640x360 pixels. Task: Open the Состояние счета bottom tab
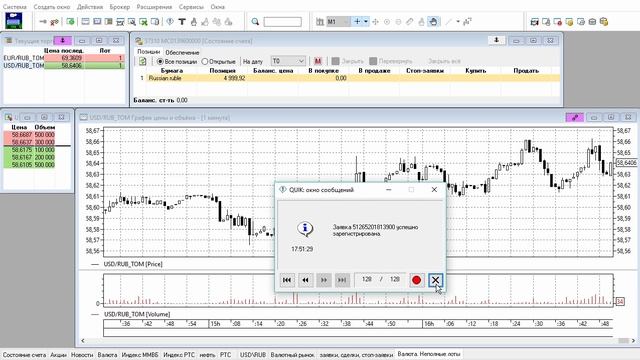[24, 355]
